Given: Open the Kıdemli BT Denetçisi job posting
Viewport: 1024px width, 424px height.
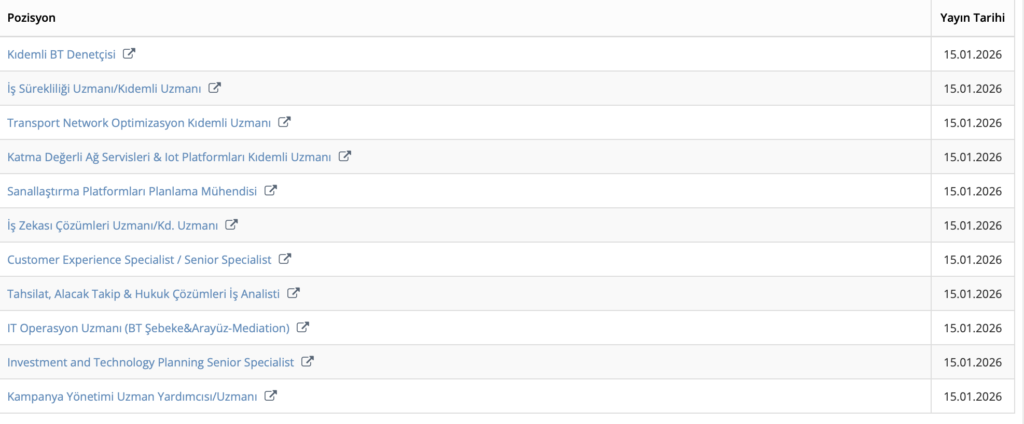Looking at the screenshot, I should (x=62, y=54).
